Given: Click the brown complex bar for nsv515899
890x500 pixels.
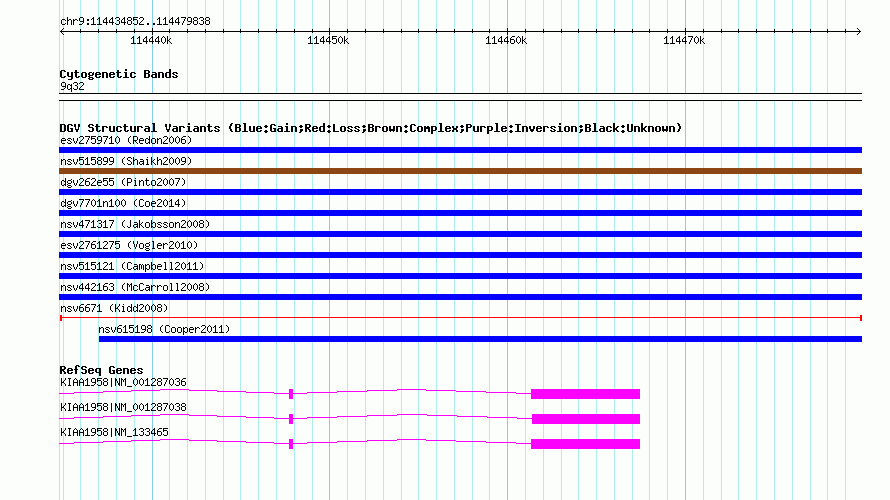Looking at the screenshot, I should coord(460,171).
